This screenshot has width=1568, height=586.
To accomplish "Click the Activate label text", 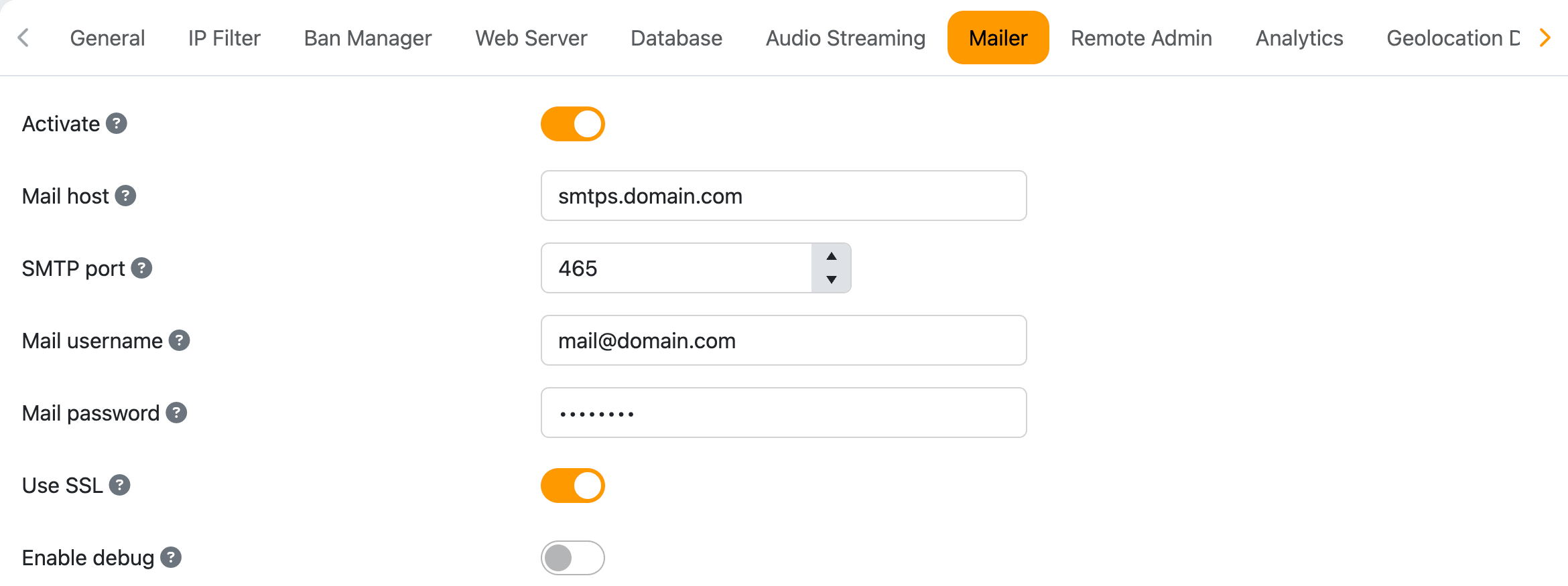I will pos(61,124).
